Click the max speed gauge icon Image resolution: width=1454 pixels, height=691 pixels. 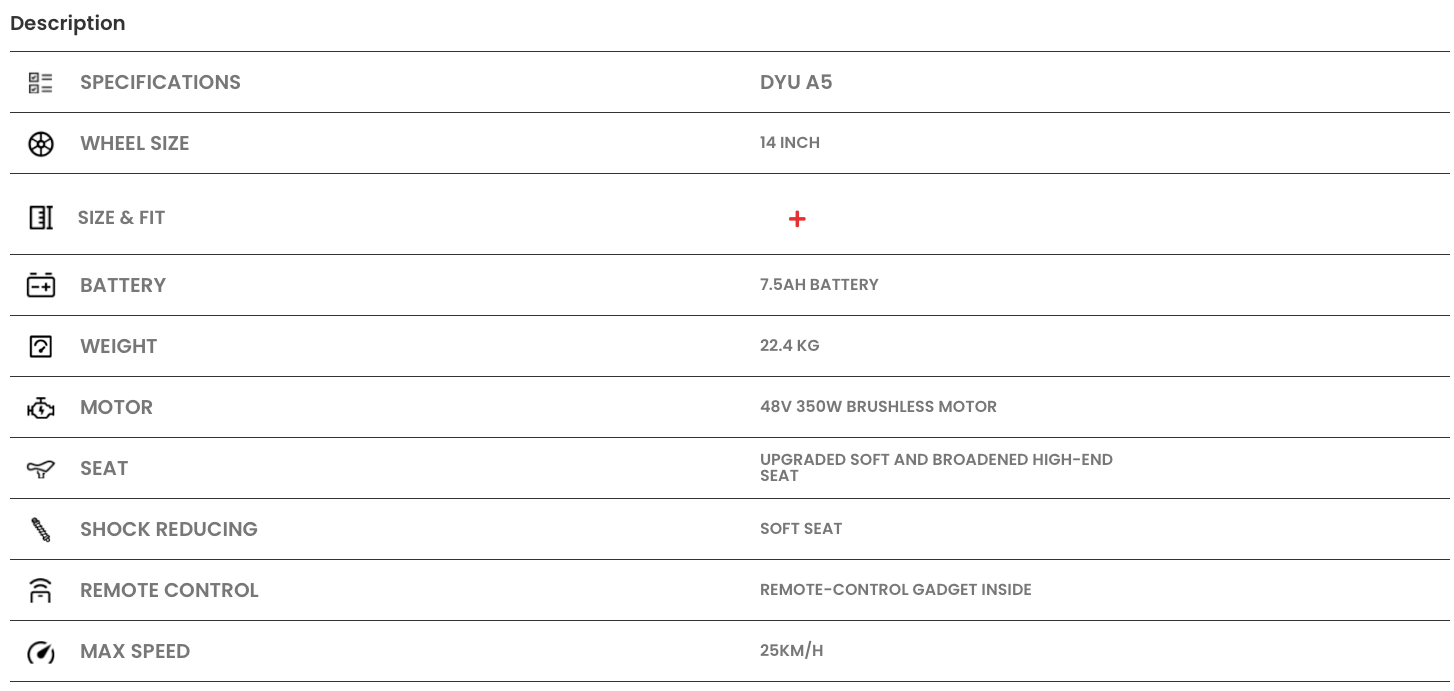40,652
